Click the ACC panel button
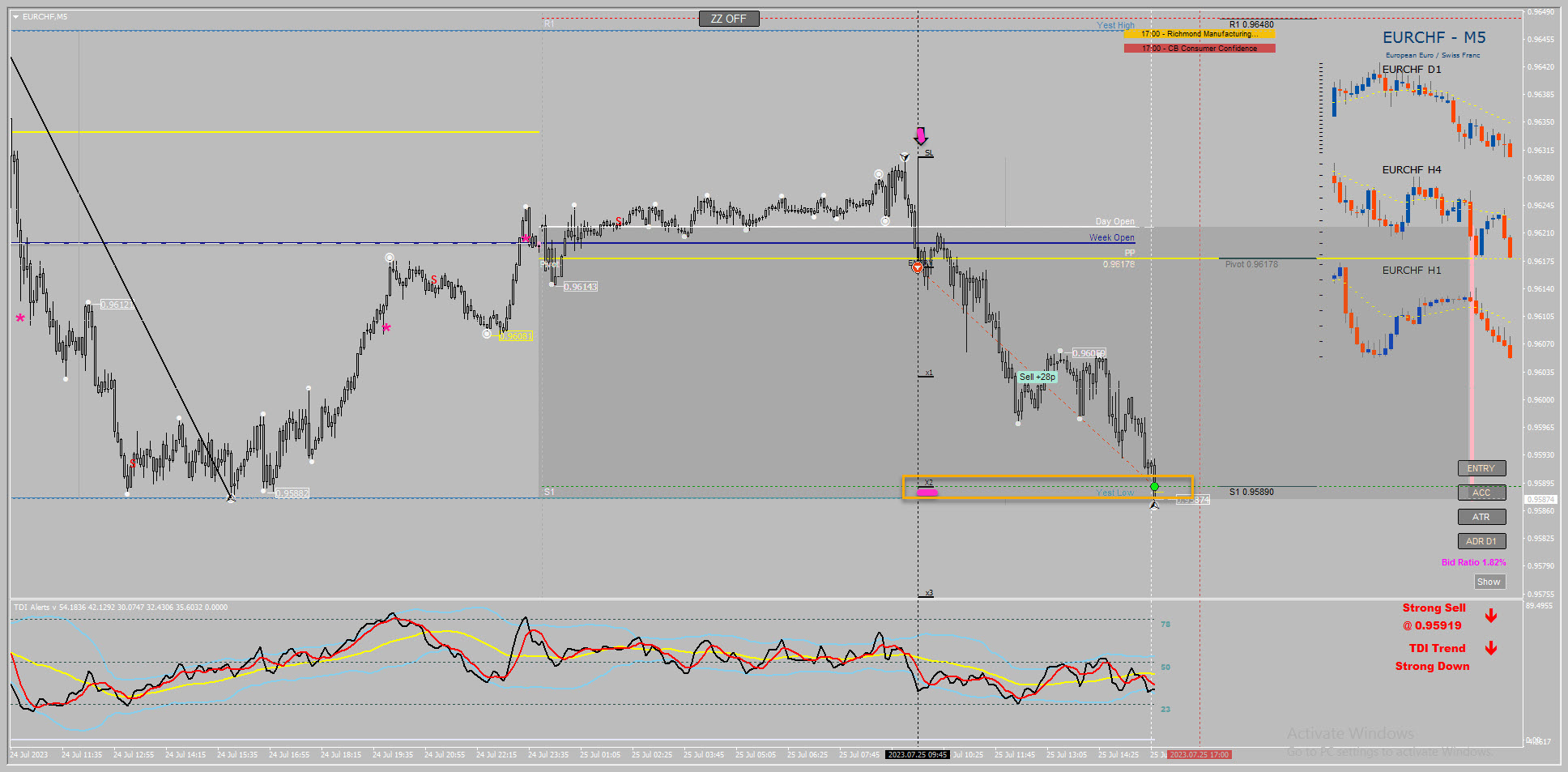Screen dimensions: 1568x772 [x=1481, y=493]
